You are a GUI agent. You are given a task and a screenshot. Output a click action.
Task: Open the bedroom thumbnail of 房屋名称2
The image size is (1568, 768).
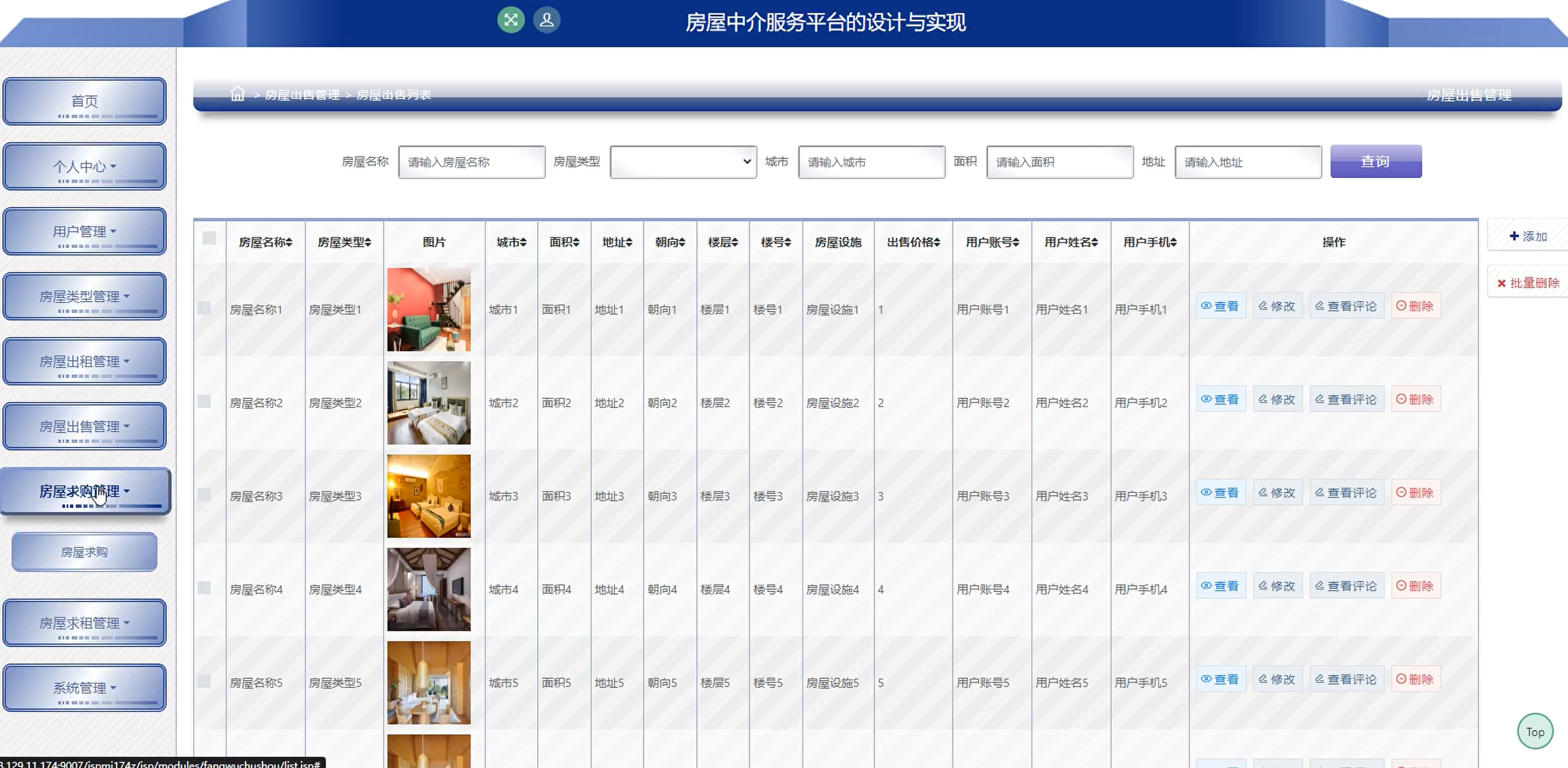point(429,403)
